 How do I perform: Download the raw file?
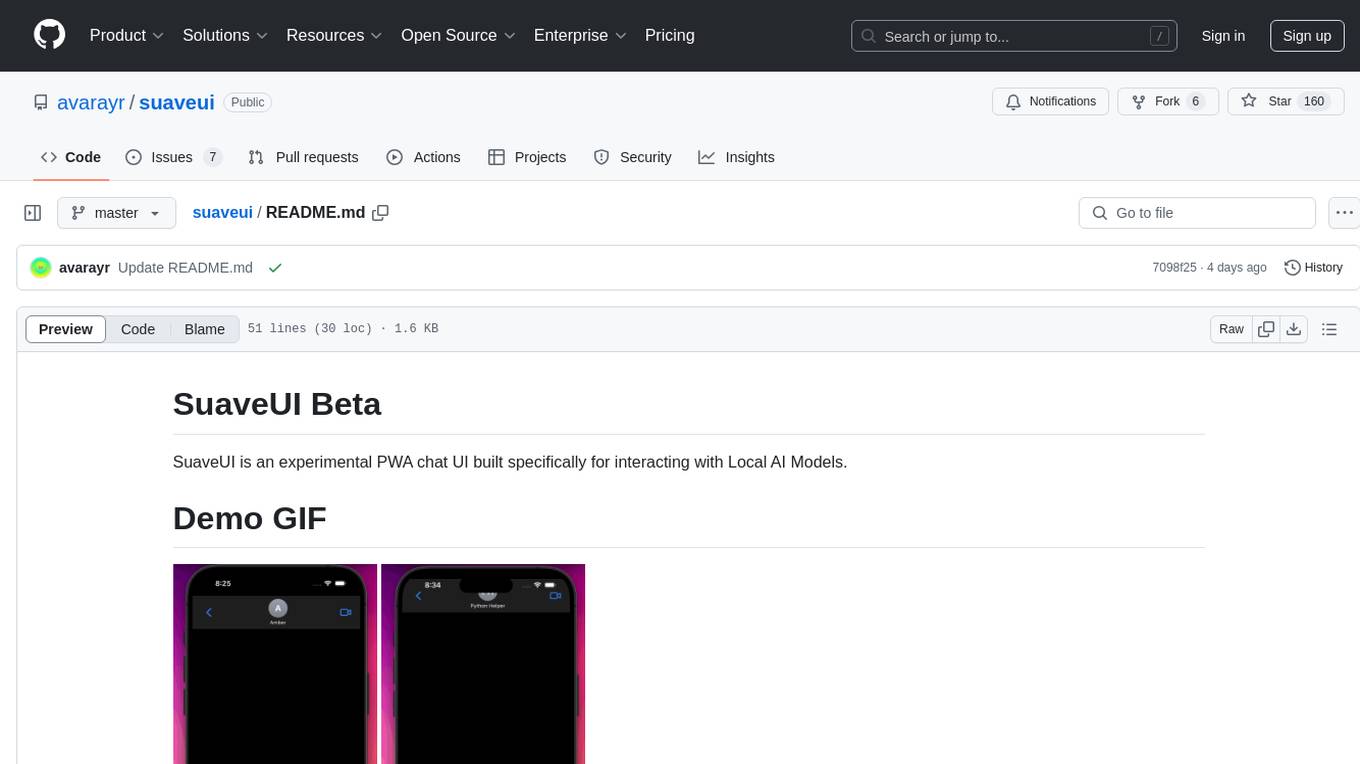coord(1293,329)
